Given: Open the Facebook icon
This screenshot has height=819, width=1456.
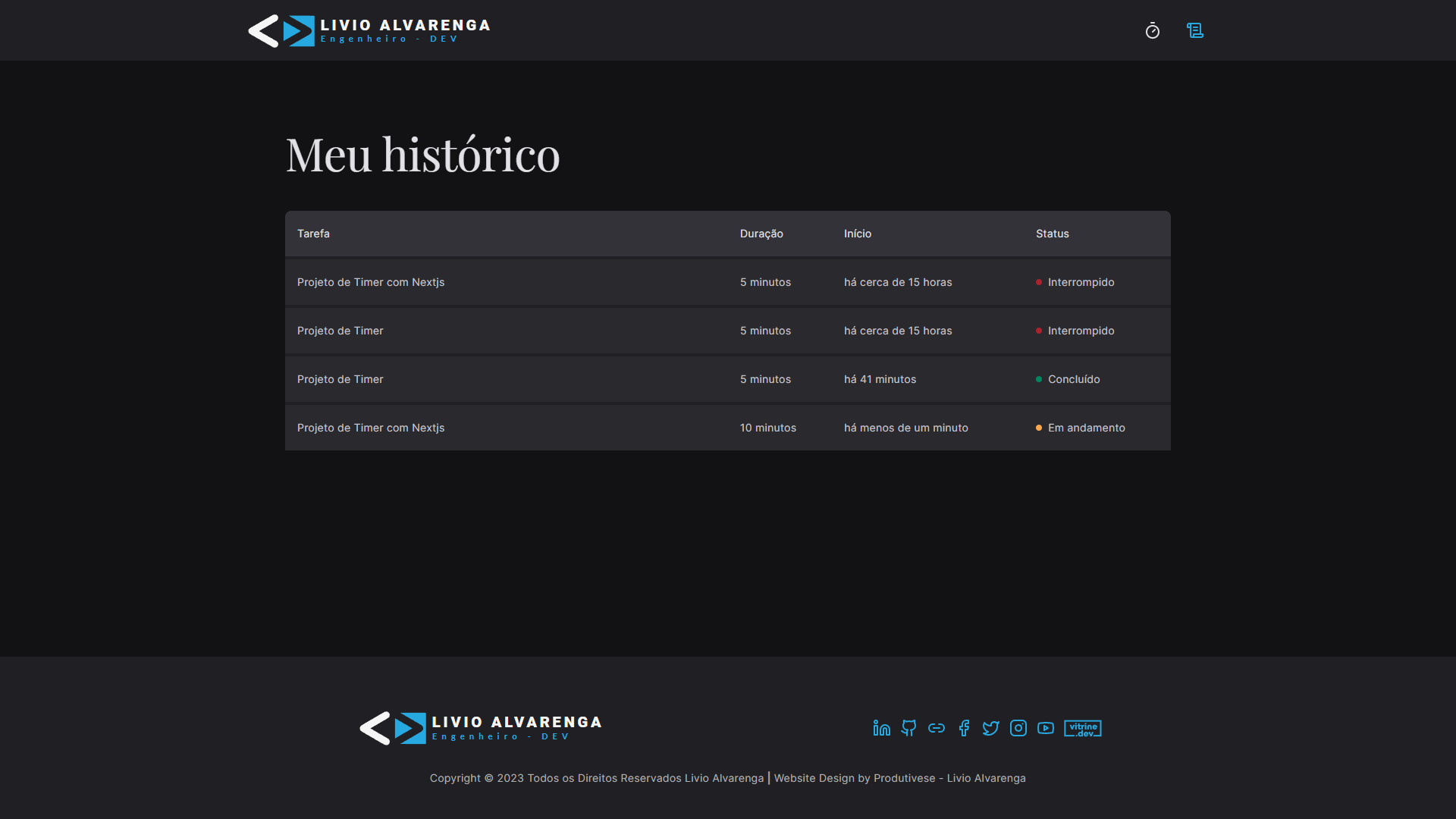Looking at the screenshot, I should coord(964,728).
